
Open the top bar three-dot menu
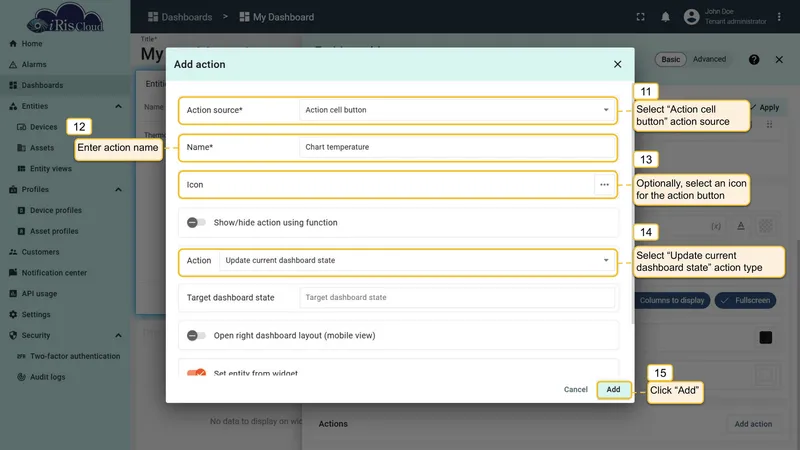pos(779,17)
